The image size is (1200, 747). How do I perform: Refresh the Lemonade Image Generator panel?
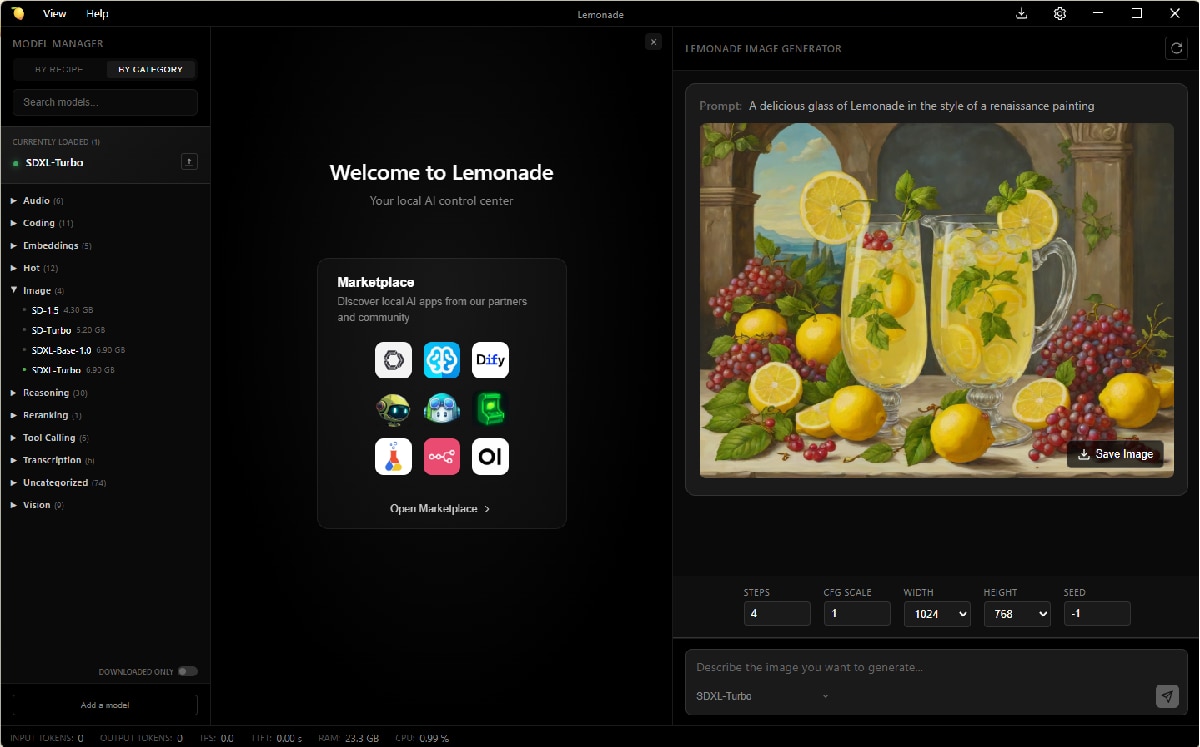(1176, 47)
